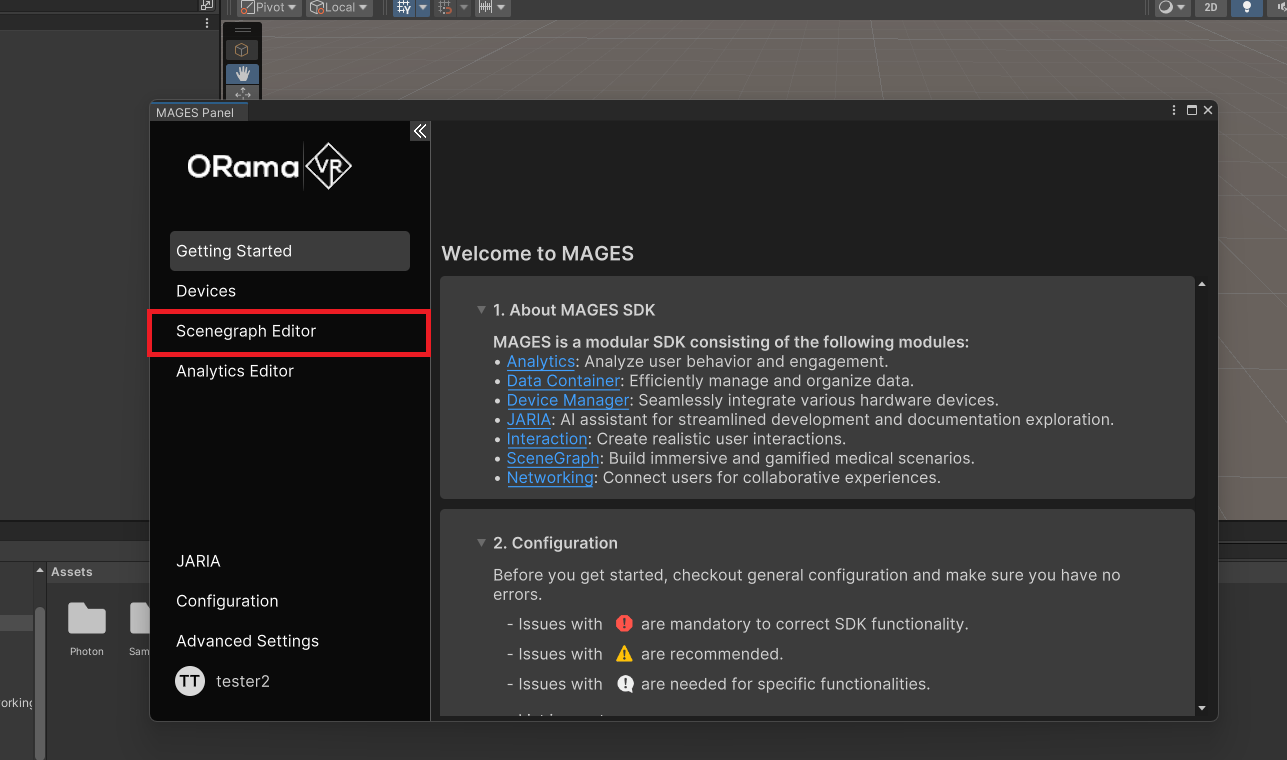
Task: Follow the JARIA link in module list
Action: tap(529, 420)
